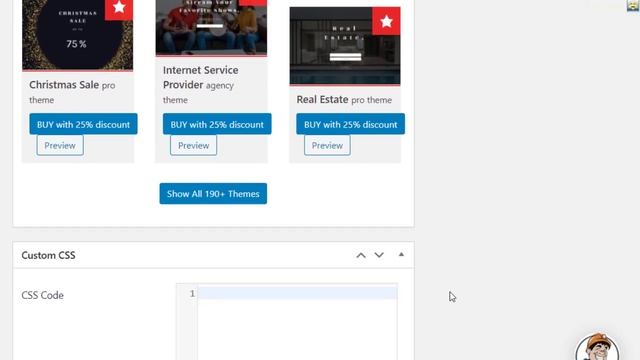640x360 pixels.
Task: Click the small icon in the top-right corner
Action: click(x=633, y=5)
